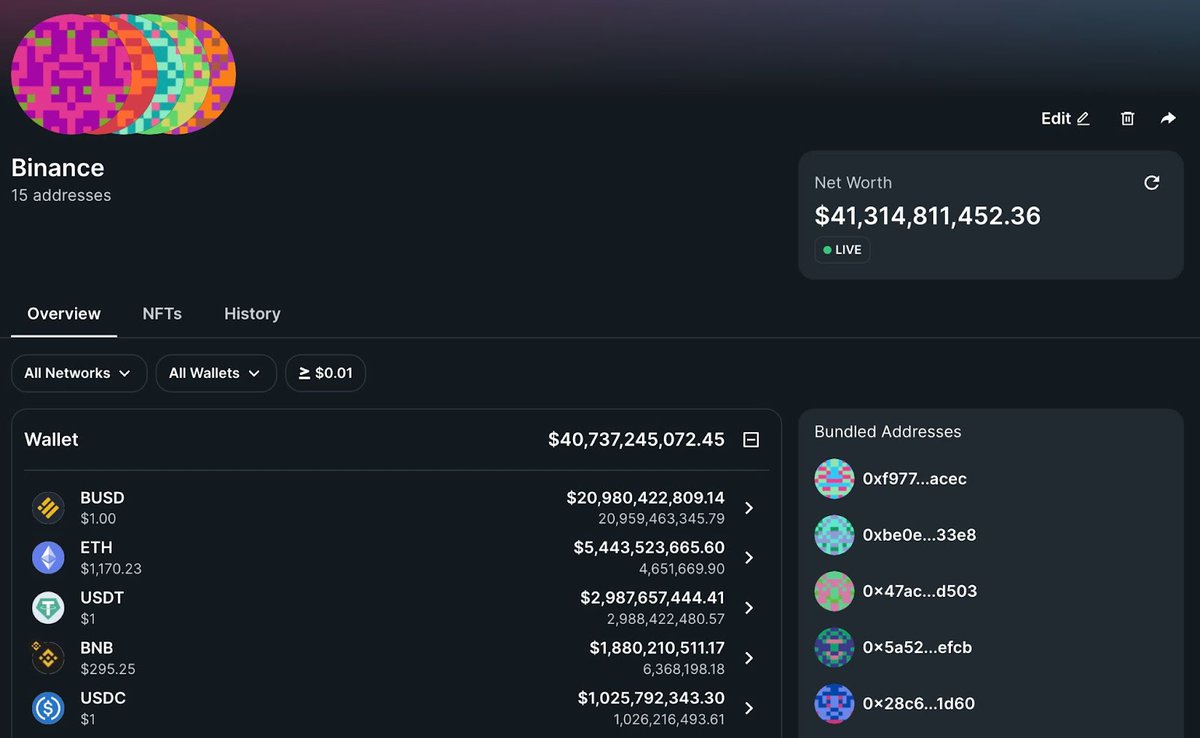Open bundled address 0xf977...acec
Screen dimensions: 1200x738
(914, 479)
